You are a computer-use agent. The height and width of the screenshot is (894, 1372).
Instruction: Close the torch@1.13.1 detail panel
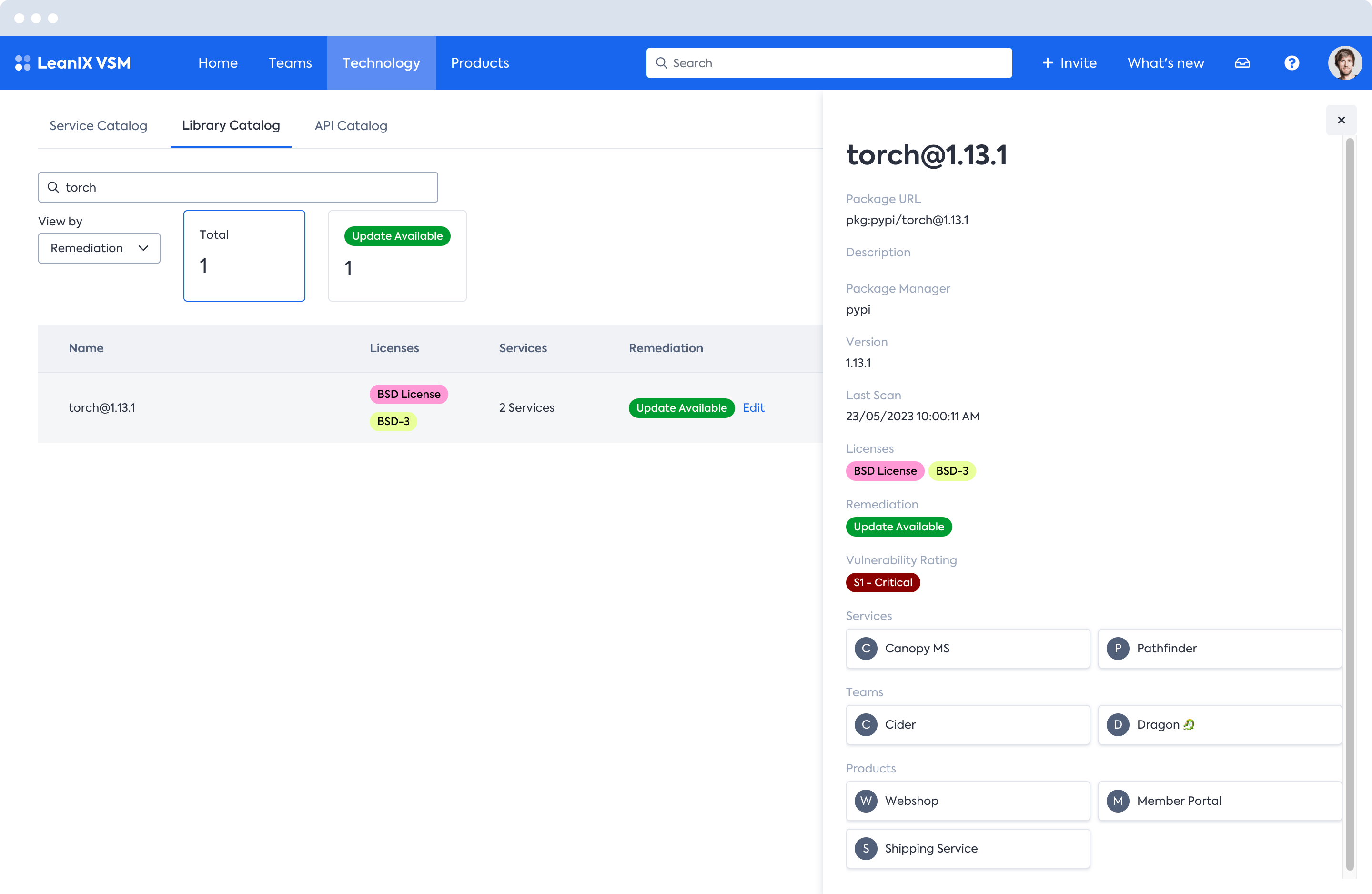tap(1341, 120)
